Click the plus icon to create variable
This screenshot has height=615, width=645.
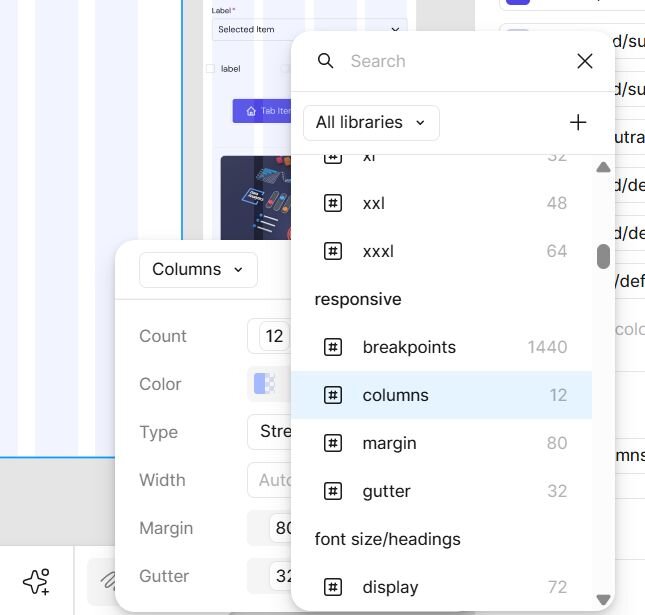point(578,122)
